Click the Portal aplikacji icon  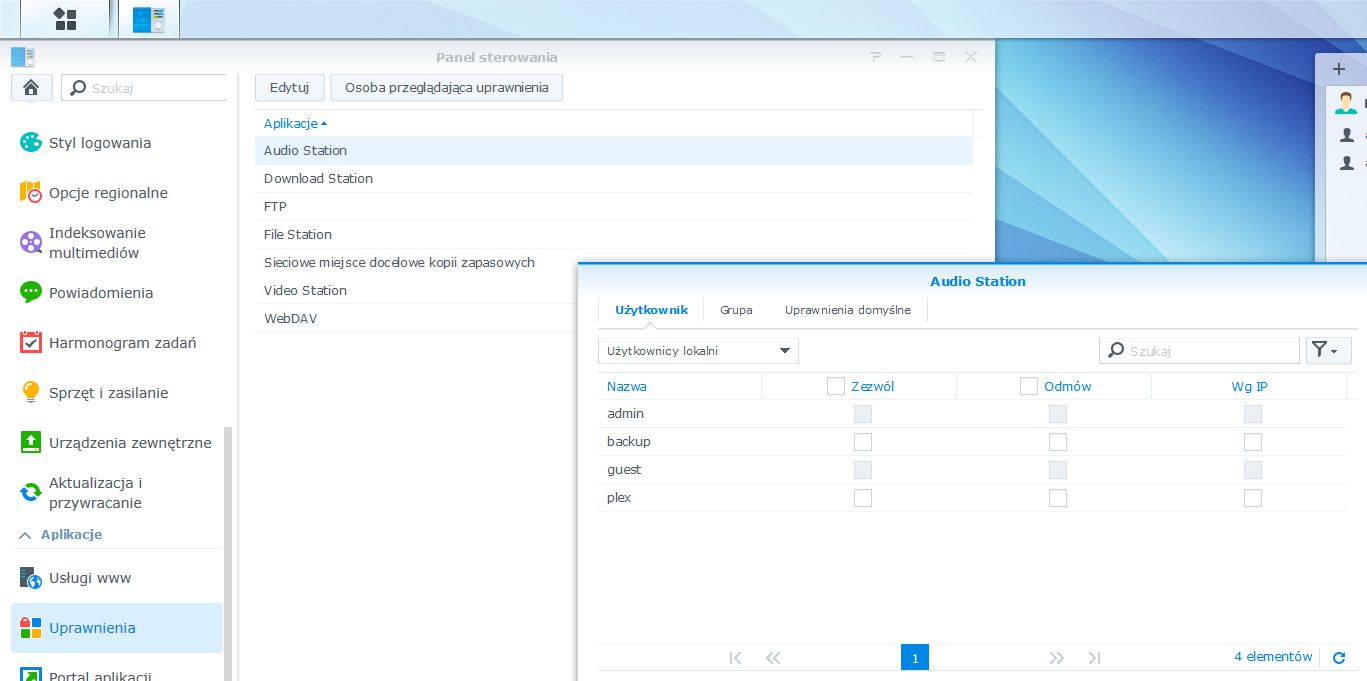pos(31,675)
